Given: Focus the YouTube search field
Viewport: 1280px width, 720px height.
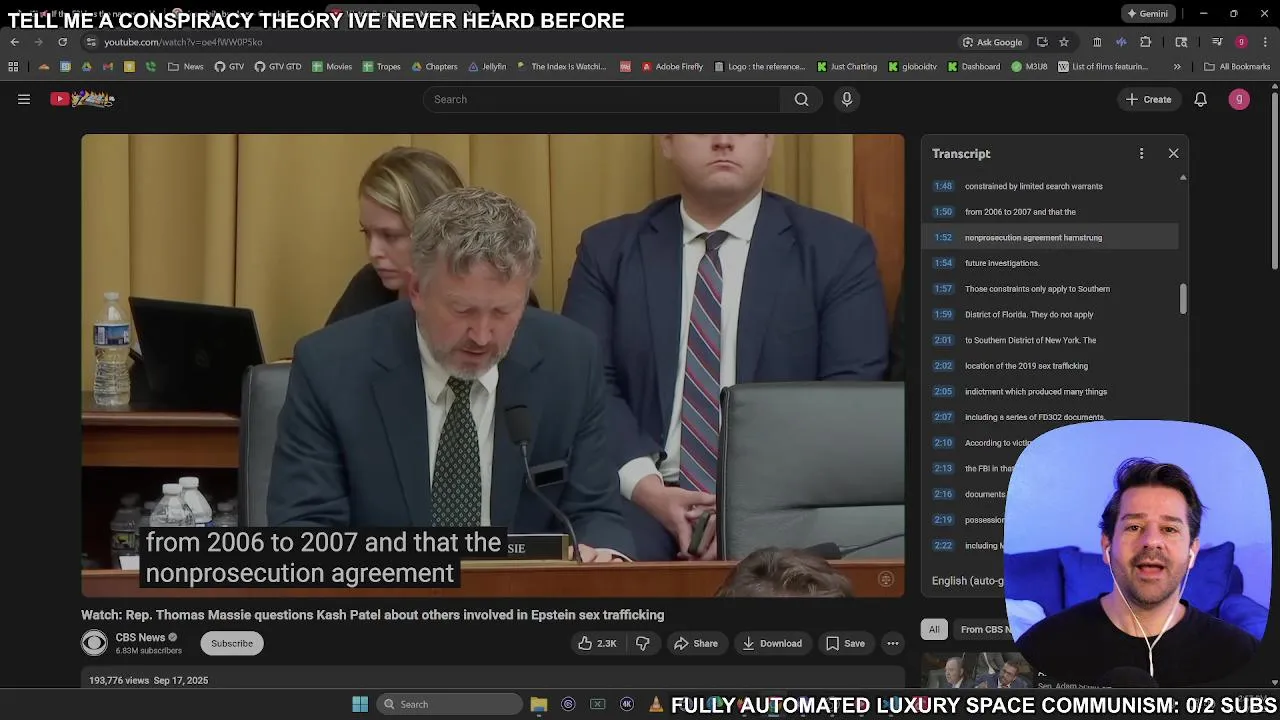Looking at the screenshot, I should click(x=603, y=99).
